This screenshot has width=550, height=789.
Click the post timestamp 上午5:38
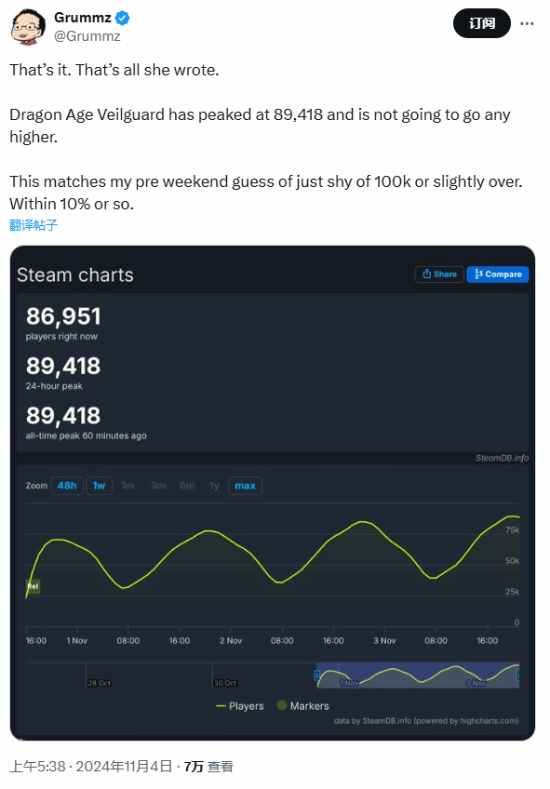38,766
